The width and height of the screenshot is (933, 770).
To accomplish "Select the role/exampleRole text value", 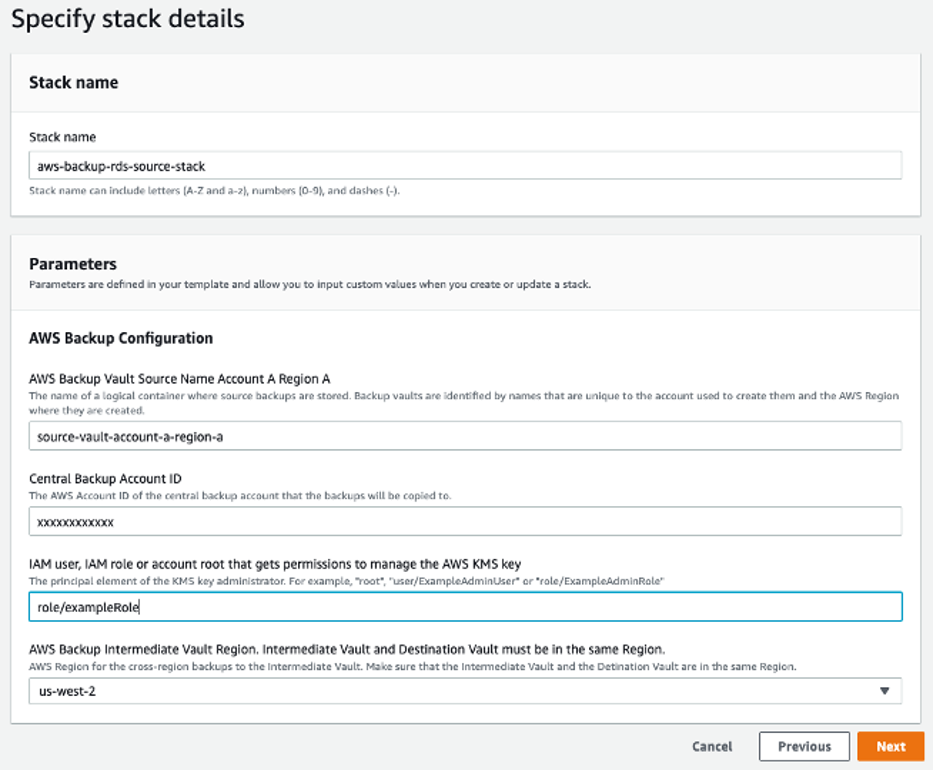I will point(90,606).
